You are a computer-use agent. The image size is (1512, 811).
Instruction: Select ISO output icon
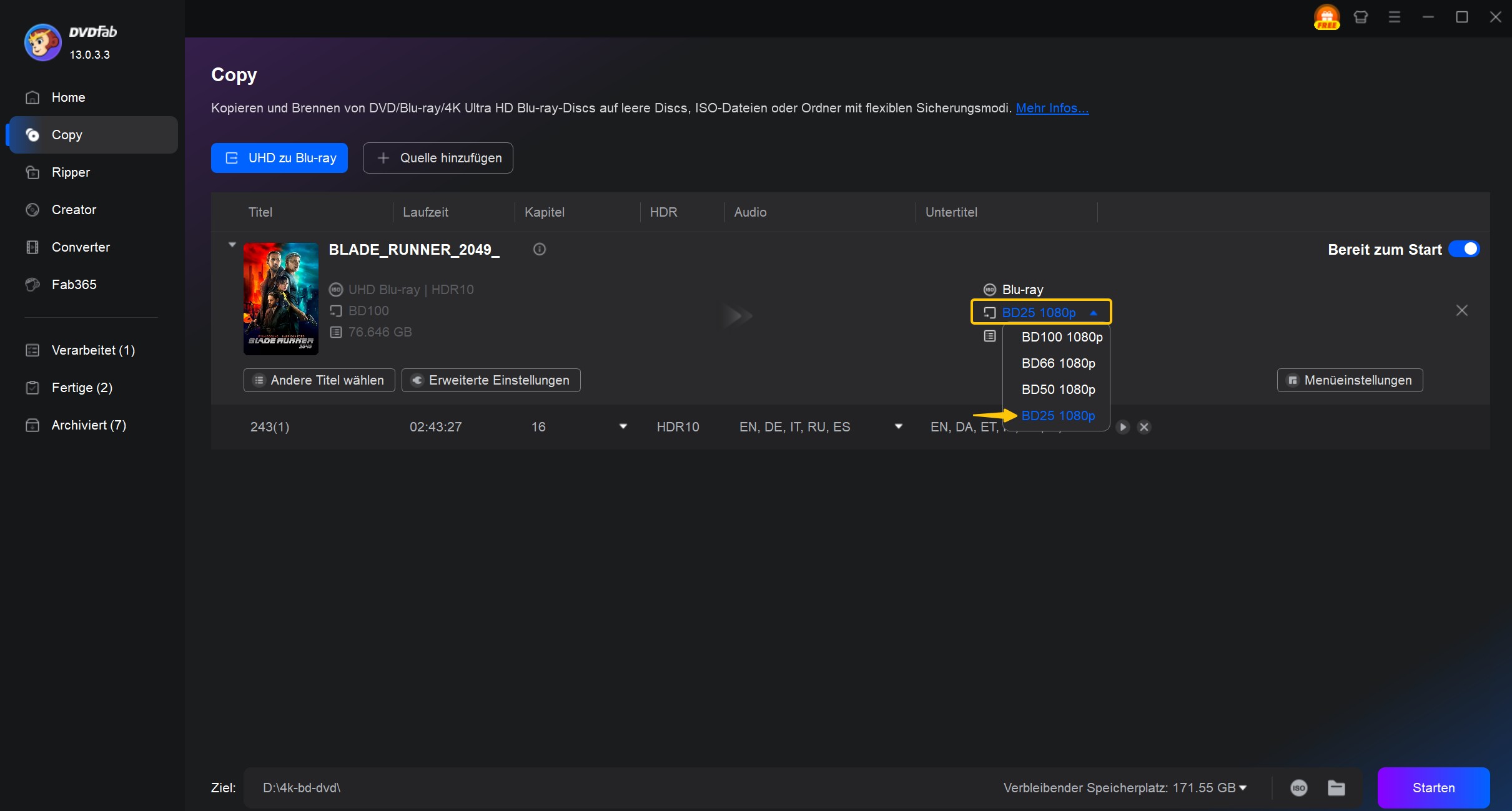[x=1299, y=788]
